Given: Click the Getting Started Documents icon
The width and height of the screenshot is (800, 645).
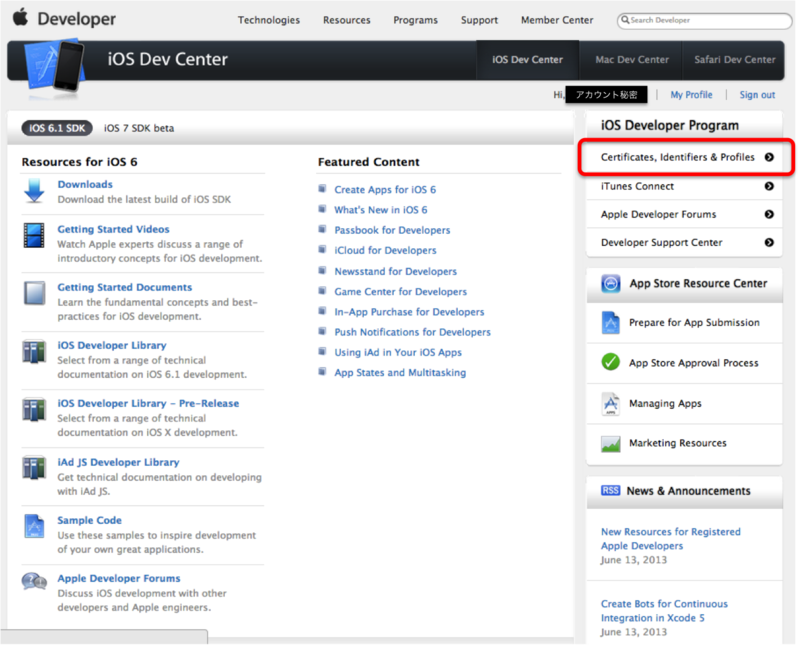Looking at the screenshot, I should point(34,293).
